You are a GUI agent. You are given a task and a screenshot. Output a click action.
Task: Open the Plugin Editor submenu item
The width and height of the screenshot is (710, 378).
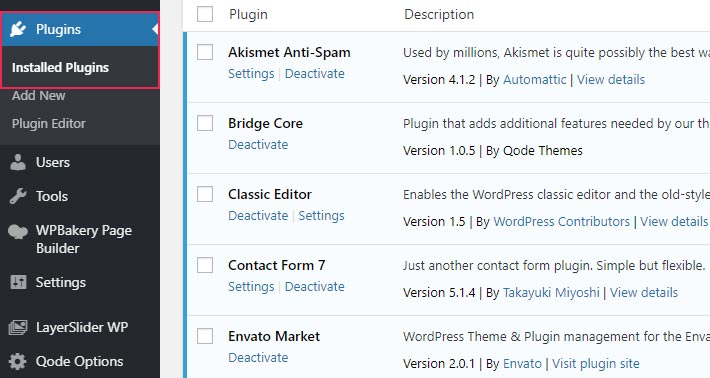coord(48,124)
